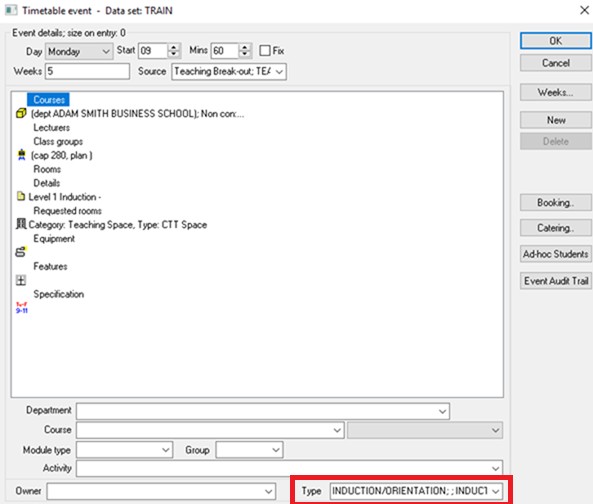Select the Details heading
Image resolution: width=593 pixels, height=504 pixels.
click(x=47, y=183)
